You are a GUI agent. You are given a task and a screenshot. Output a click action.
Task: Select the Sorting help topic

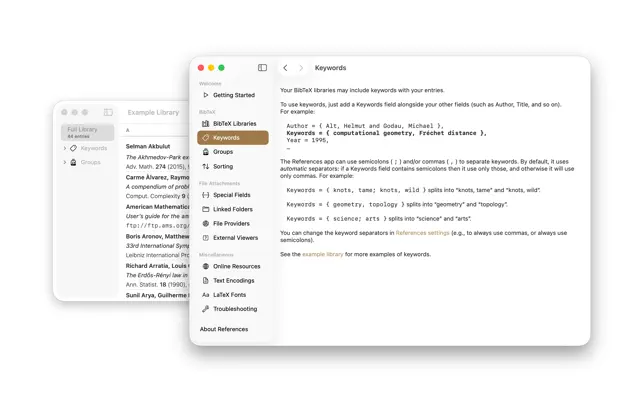click(x=233, y=167)
